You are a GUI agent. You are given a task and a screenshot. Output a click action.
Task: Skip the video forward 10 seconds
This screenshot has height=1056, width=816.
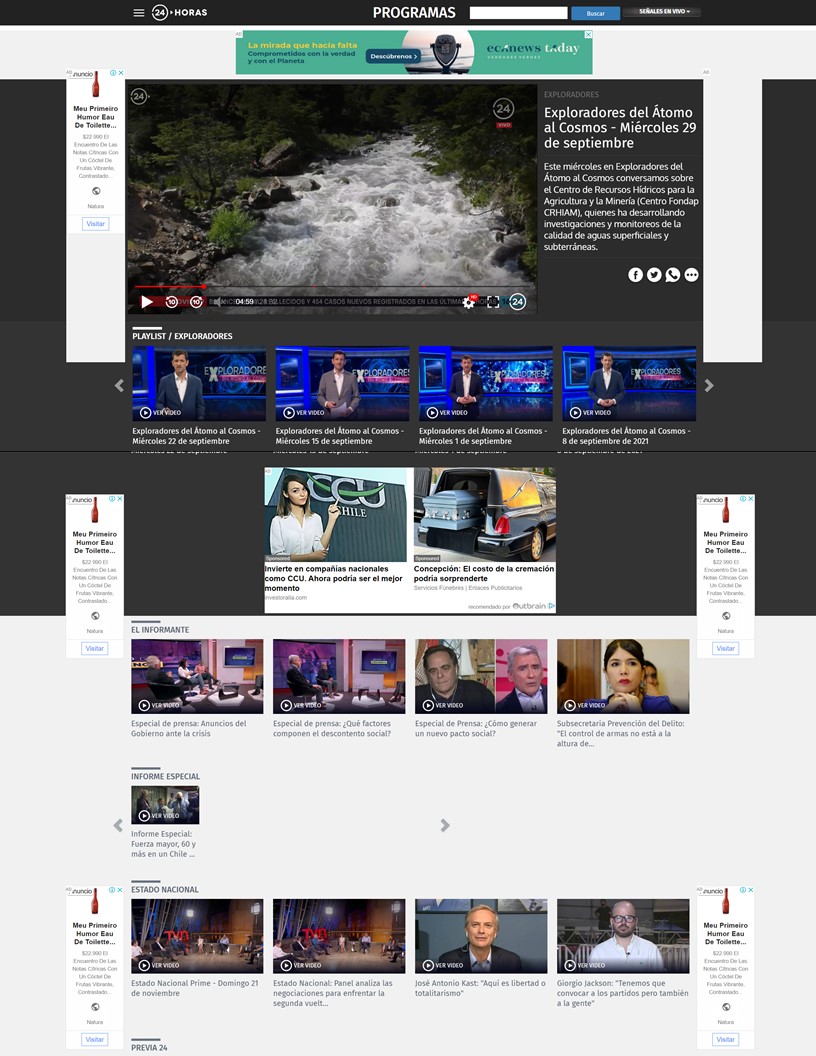pos(196,302)
